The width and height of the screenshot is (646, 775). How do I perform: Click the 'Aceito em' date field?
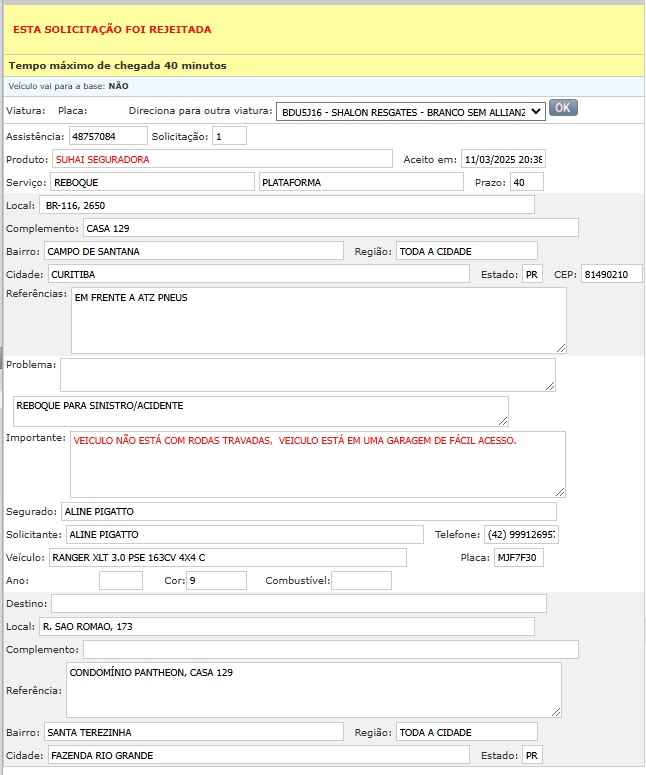tap(503, 159)
